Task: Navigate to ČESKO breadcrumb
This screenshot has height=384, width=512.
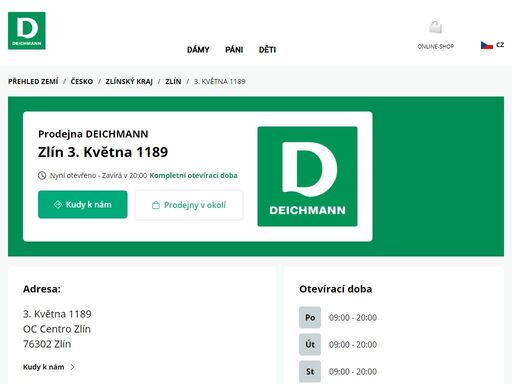Action: tap(82, 81)
